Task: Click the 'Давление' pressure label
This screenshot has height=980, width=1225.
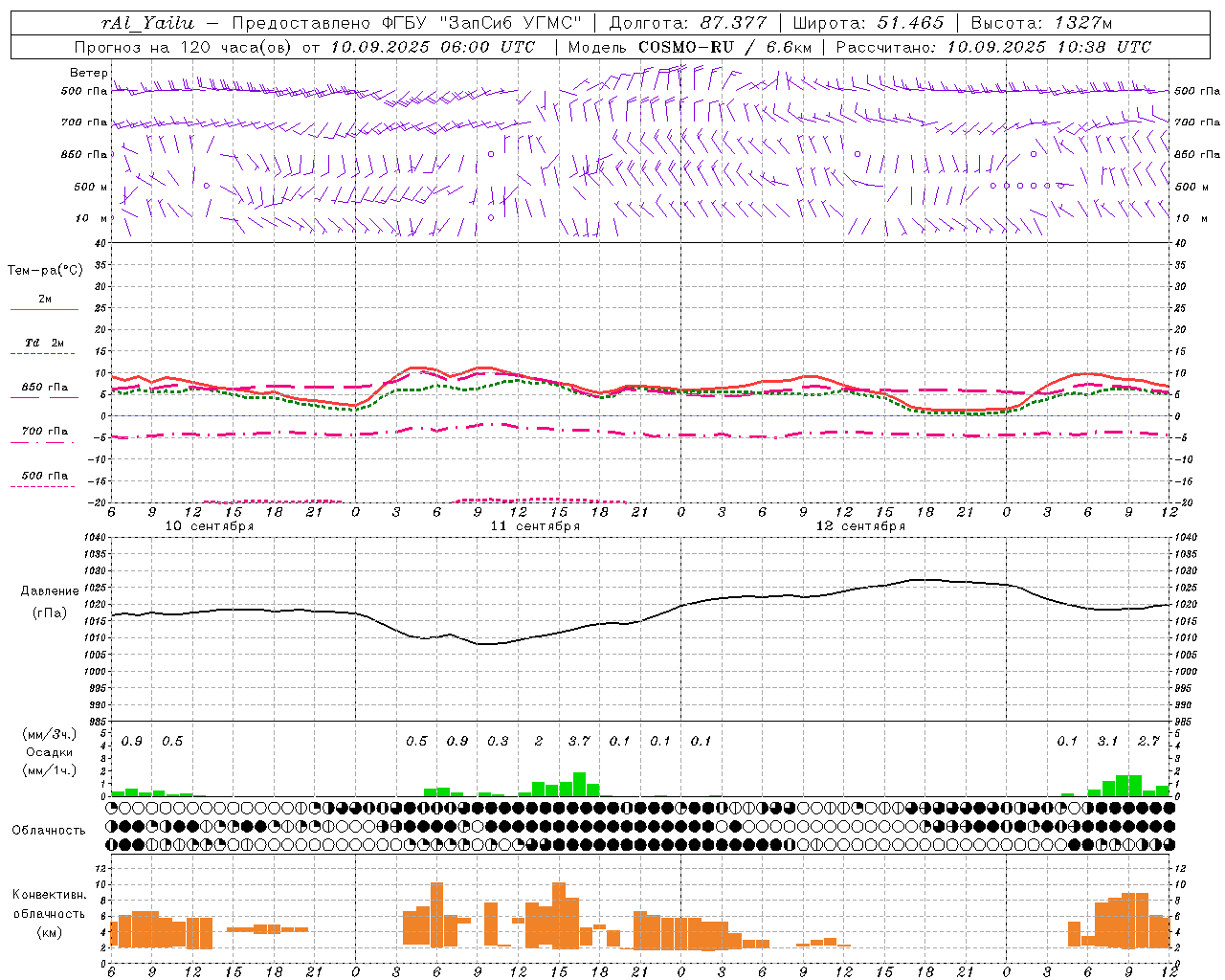Action: 48,591
